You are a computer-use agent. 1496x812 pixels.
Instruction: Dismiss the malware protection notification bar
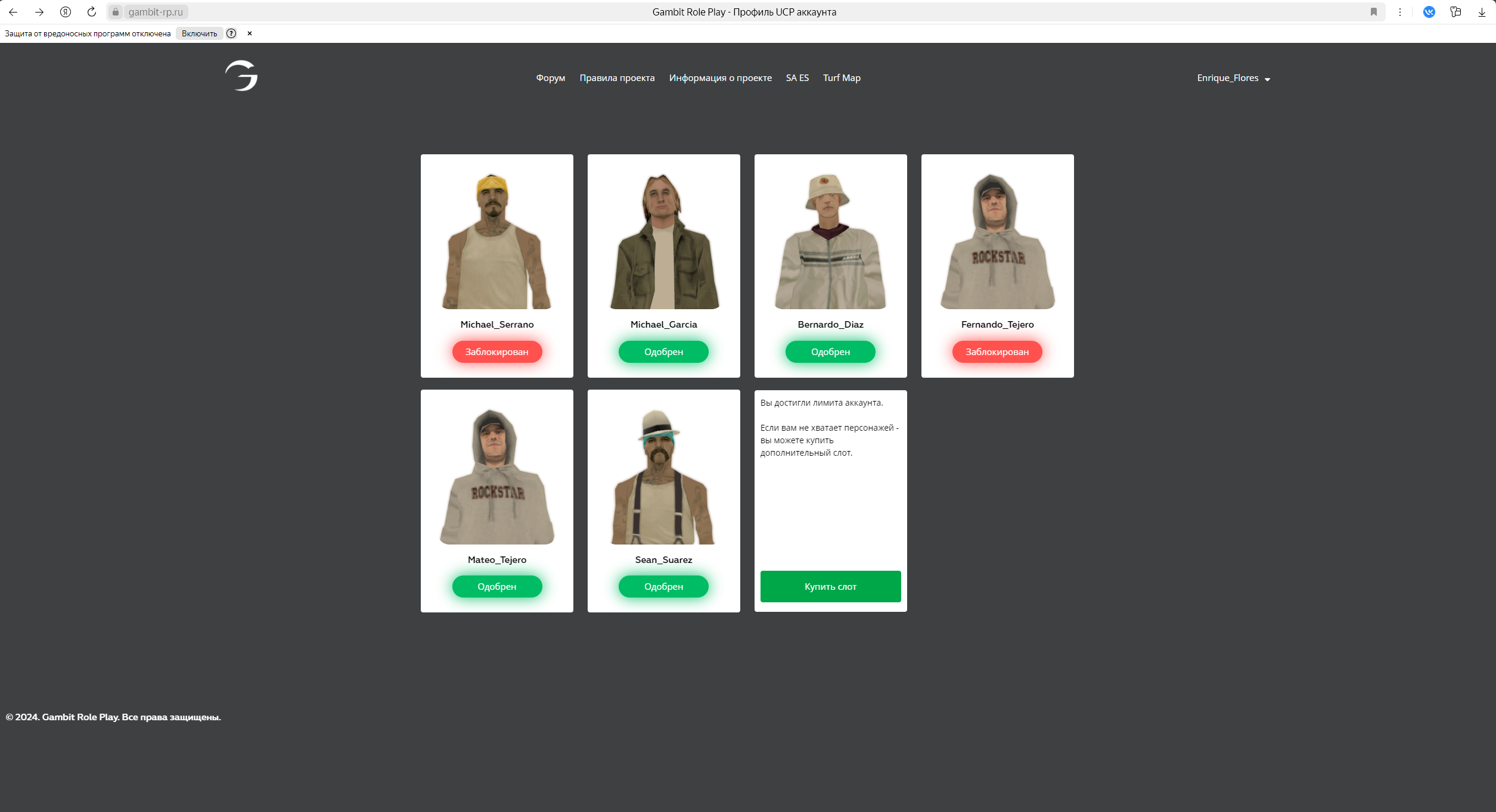click(250, 33)
